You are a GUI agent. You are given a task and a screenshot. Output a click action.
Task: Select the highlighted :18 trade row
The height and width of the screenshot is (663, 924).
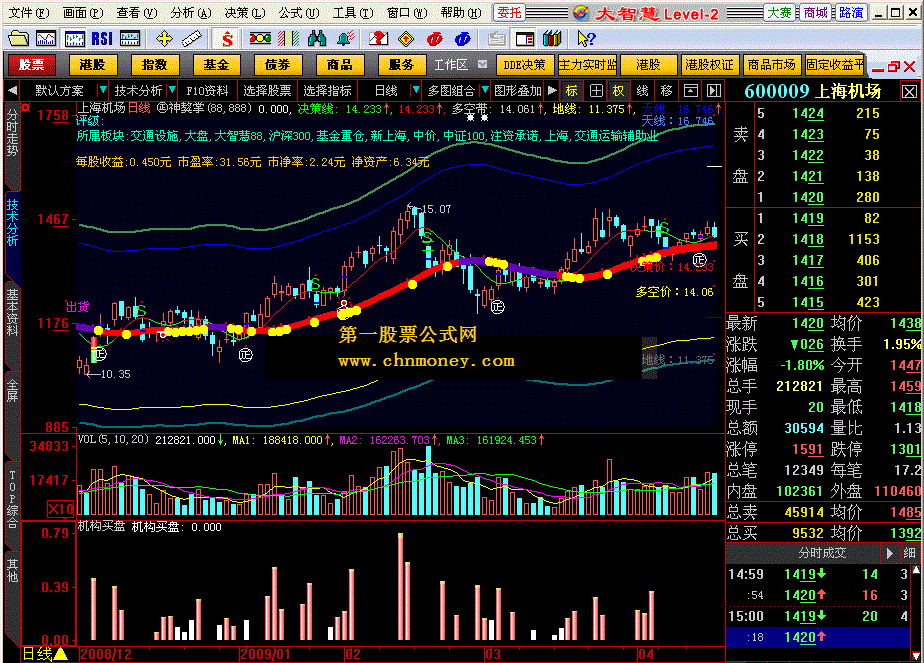[818, 638]
